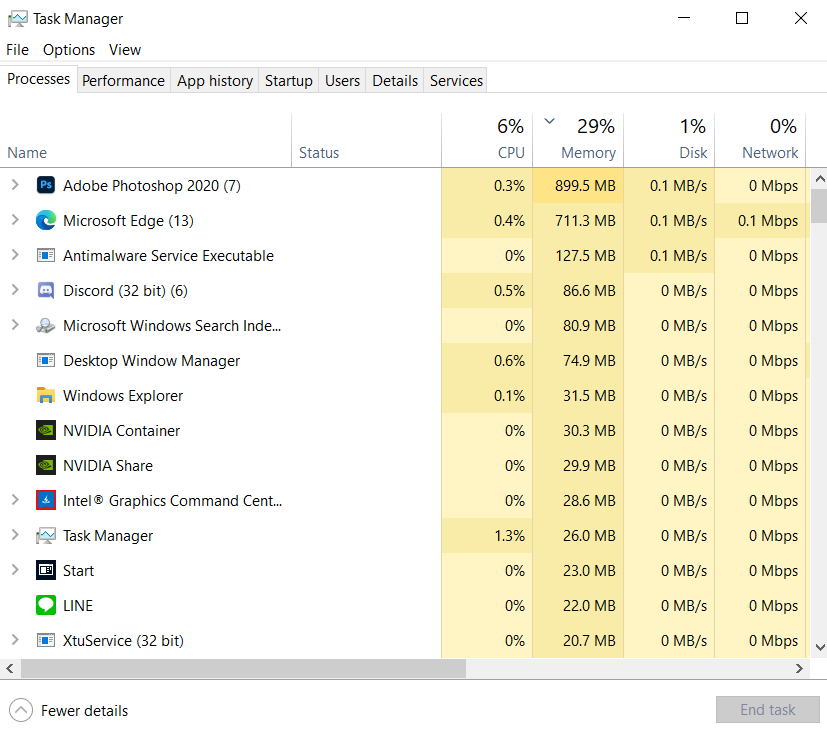The height and width of the screenshot is (738, 827).
Task: Sort by the Status column header
Action: (367, 140)
